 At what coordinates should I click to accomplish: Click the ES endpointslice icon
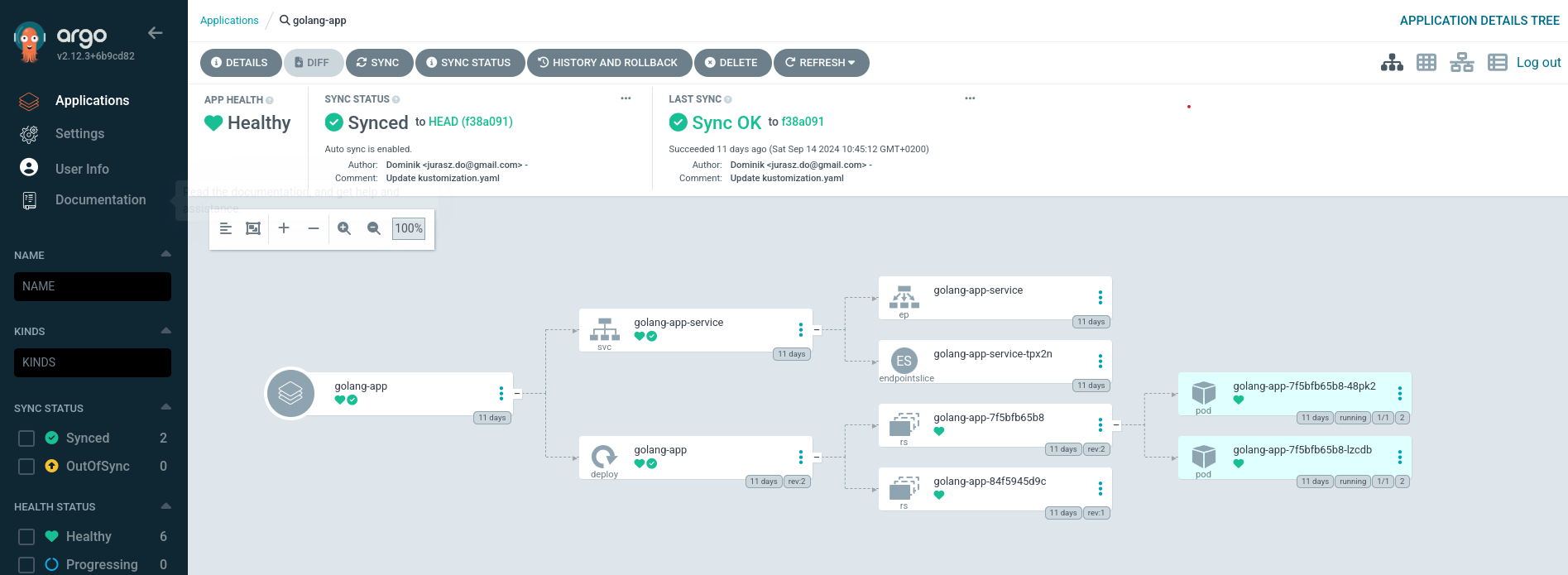(904, 361)
